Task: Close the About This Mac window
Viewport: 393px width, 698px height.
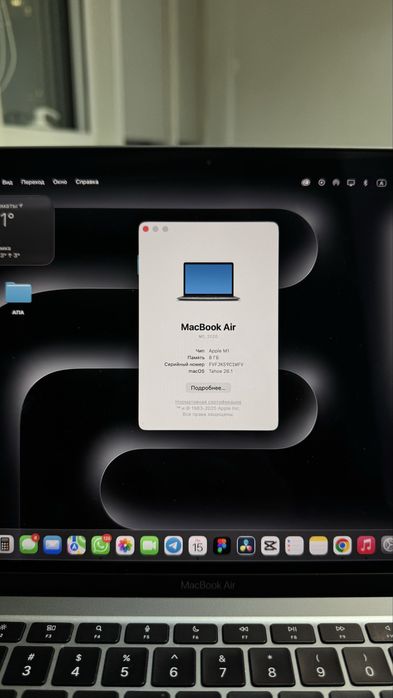Action: click(x=146, y=229)
